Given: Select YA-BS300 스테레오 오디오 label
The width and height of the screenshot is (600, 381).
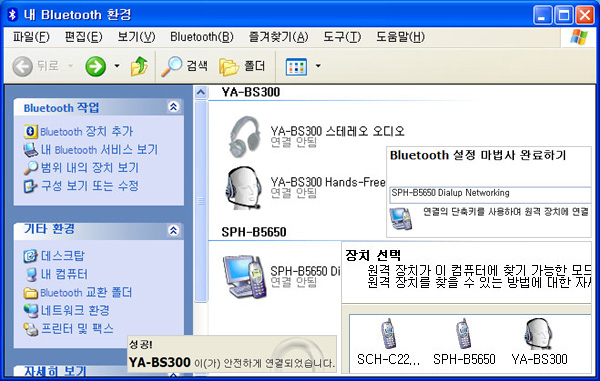Looking at the screenshot, I should [338, 131].
